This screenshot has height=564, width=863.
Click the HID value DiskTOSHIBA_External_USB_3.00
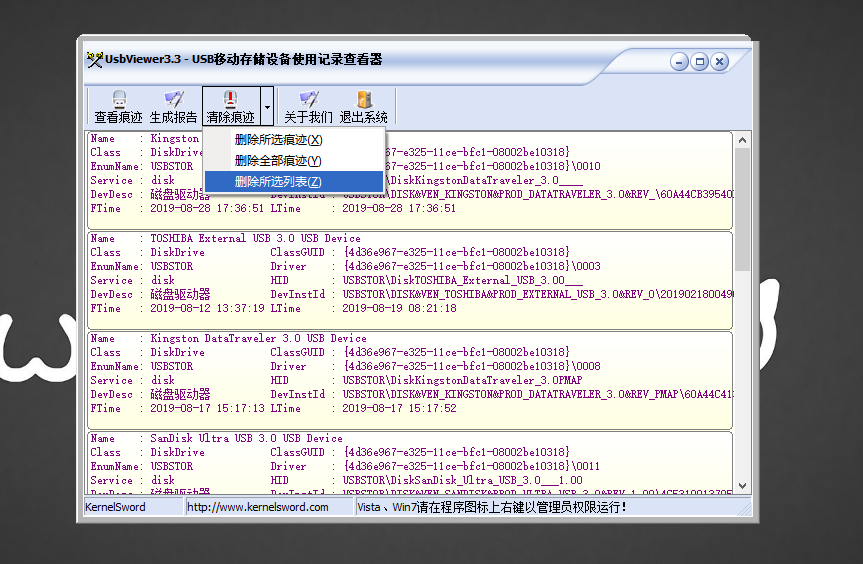(462, 281)
